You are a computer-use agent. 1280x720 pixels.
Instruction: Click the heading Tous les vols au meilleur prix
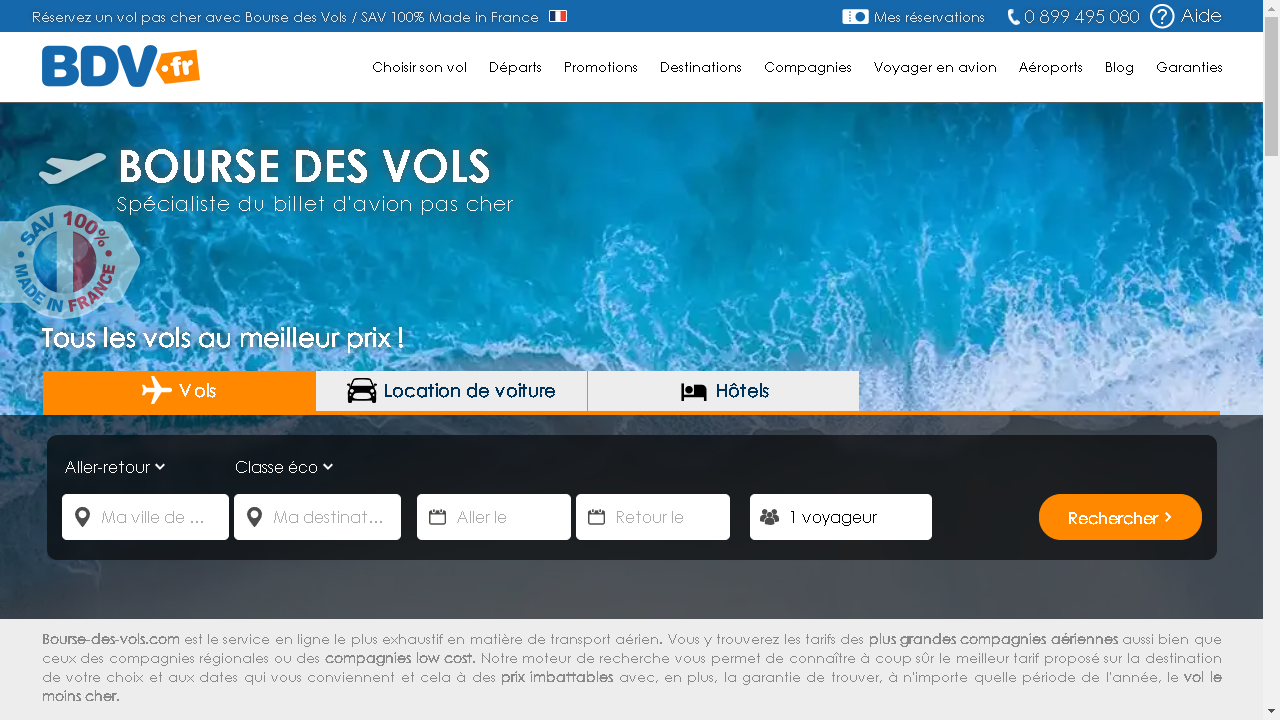tap(222, 338)
